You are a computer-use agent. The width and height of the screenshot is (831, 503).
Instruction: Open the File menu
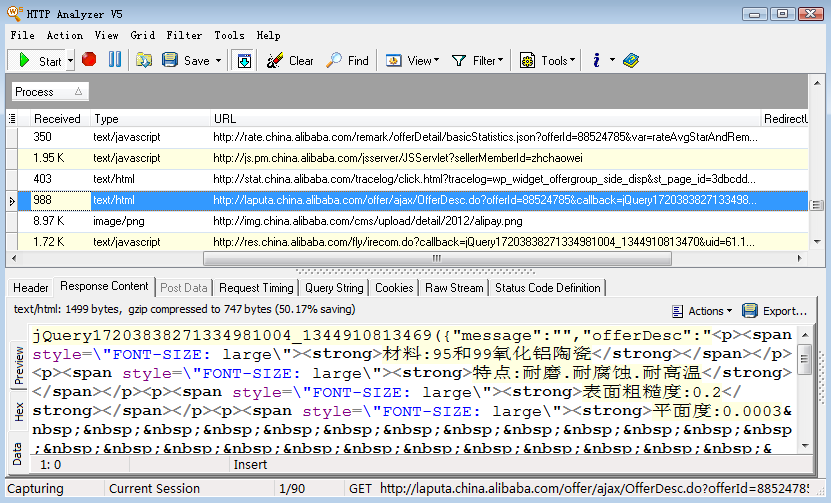[x=22, y=36]
